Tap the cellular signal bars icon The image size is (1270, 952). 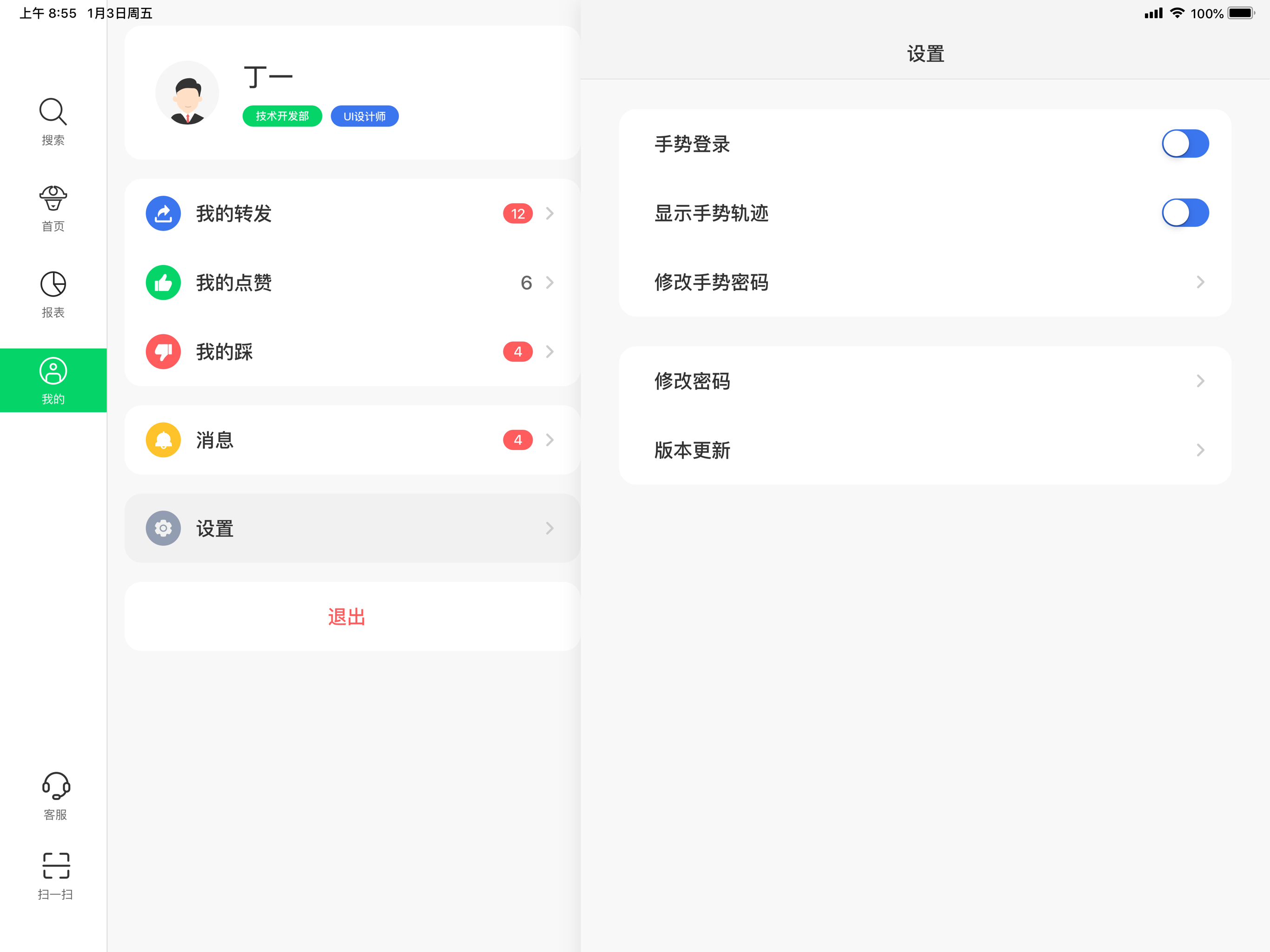[x=1153, y=13]
